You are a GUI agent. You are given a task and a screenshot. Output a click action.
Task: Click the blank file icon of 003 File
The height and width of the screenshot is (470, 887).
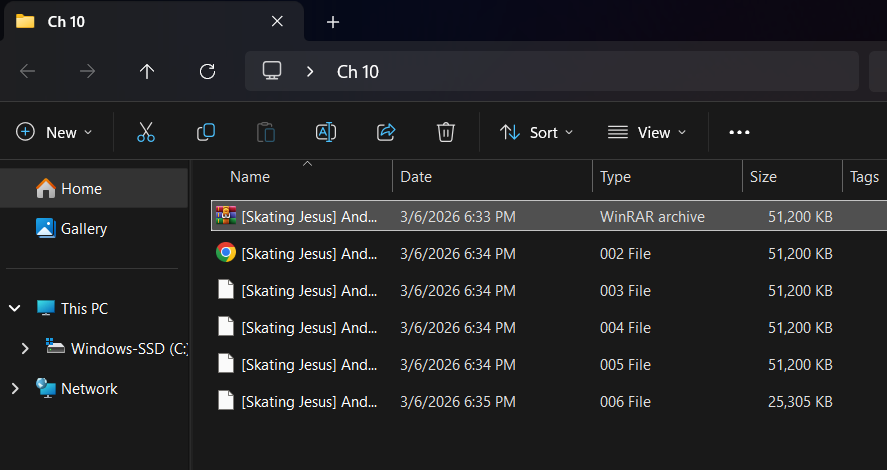[226, 290]
